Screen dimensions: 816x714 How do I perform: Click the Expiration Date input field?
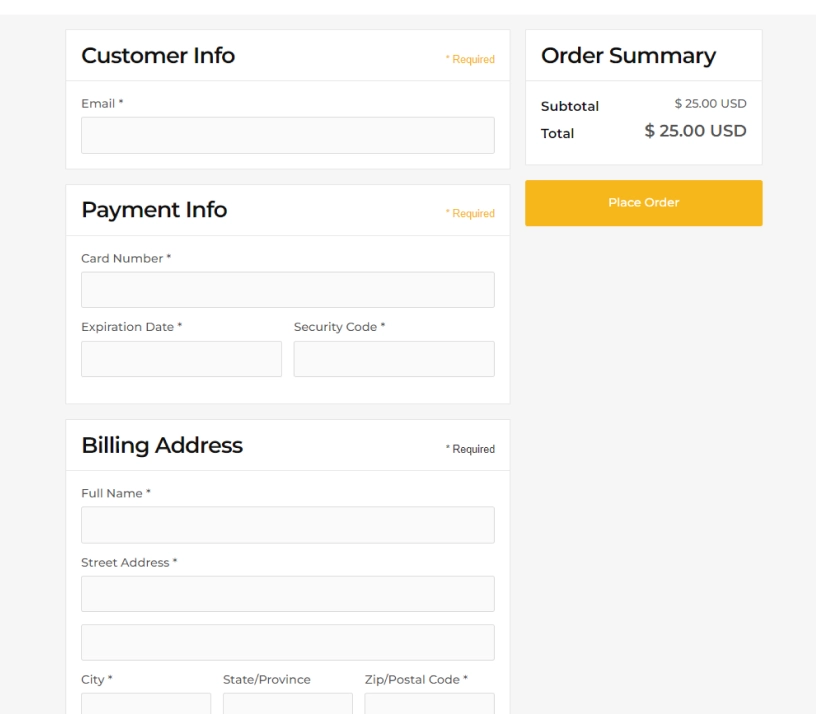click(x=180, y=356)
